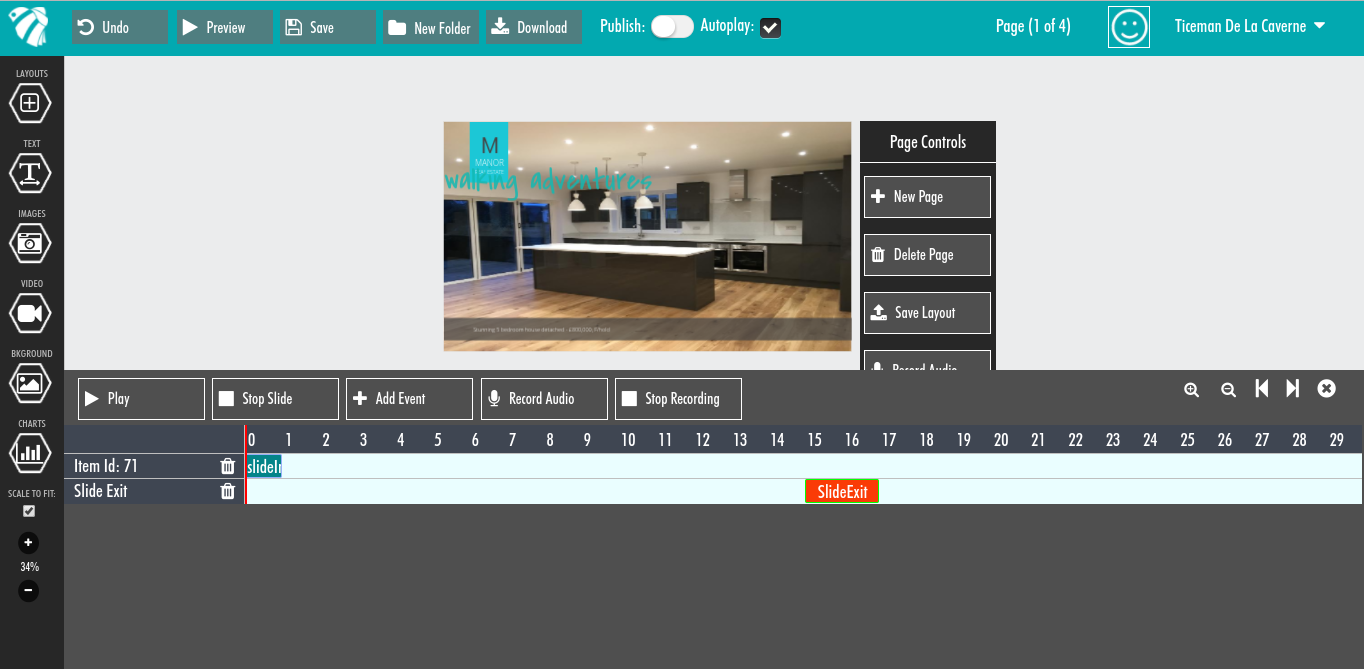Screen dimensions: 1364x669
Task: Click the 5 second mark on the timeline ruler
Action: click(438, 440)
